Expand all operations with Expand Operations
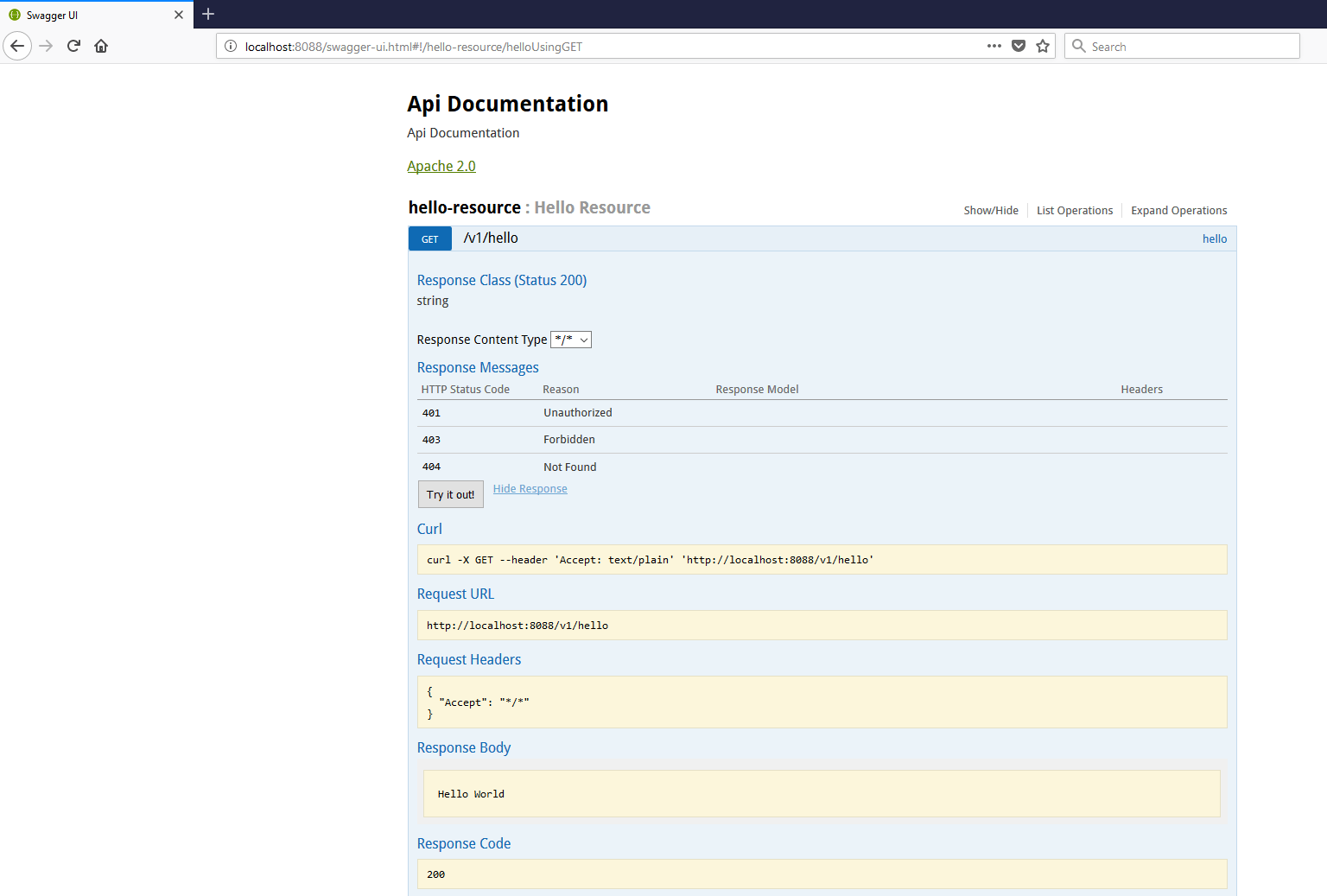 (x=1178, y=210)
